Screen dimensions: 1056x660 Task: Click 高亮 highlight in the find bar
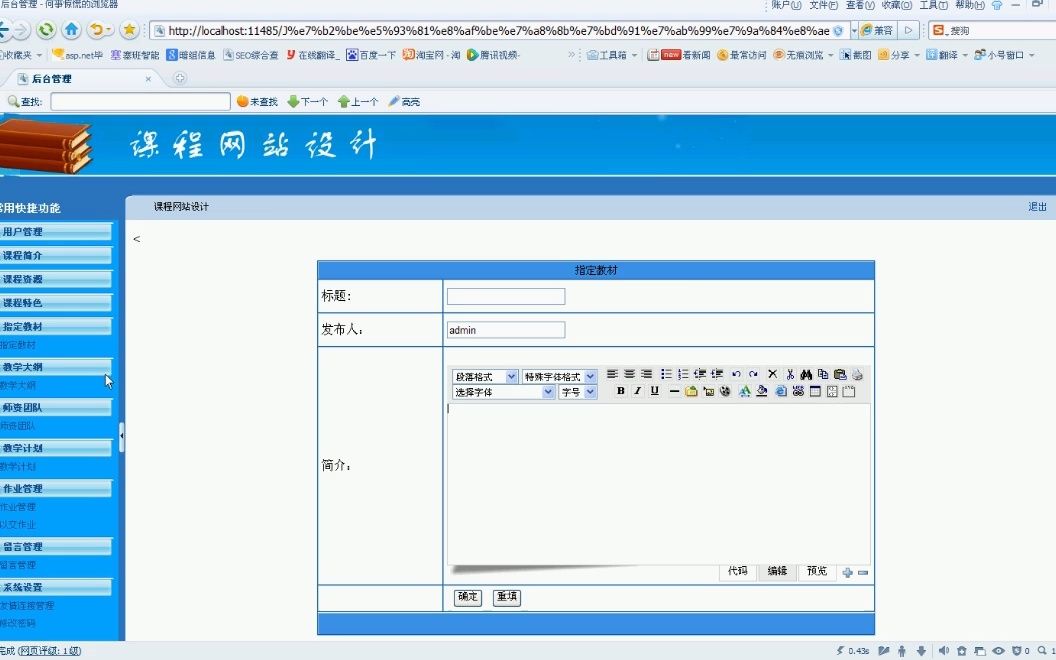click(x=404, y=102)
